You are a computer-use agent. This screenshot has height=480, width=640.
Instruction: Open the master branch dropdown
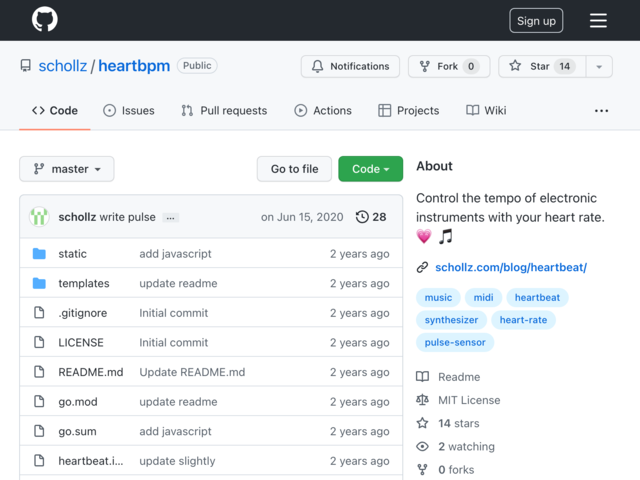(x=67, y=169)
